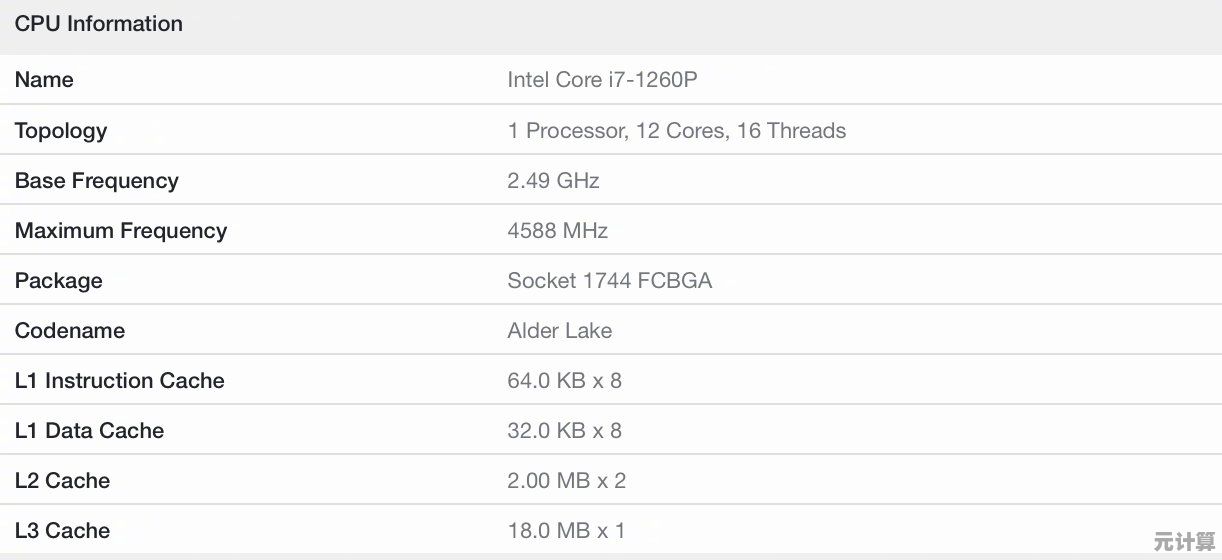Screen dimensions: 1222x560
Task: Select the Package row label
Action: [x=59, y=281]
